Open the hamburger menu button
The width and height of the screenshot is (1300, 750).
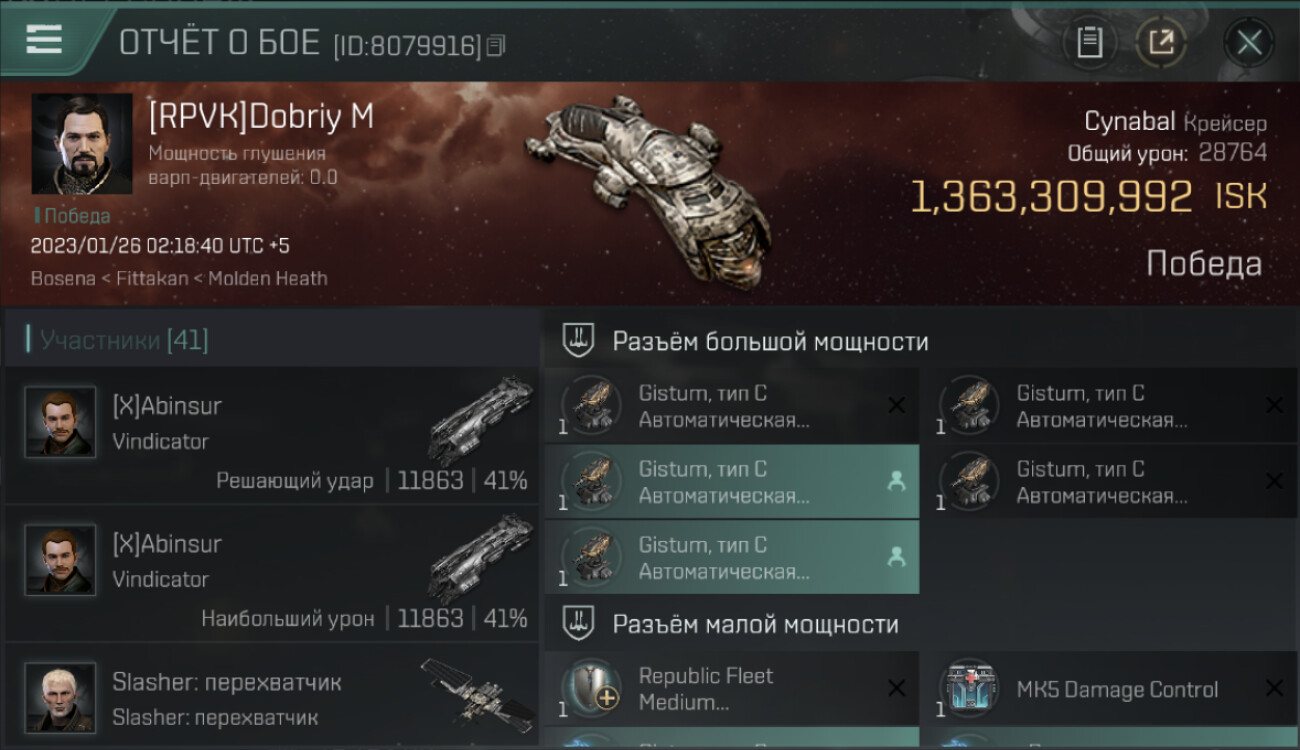[44, 40]
